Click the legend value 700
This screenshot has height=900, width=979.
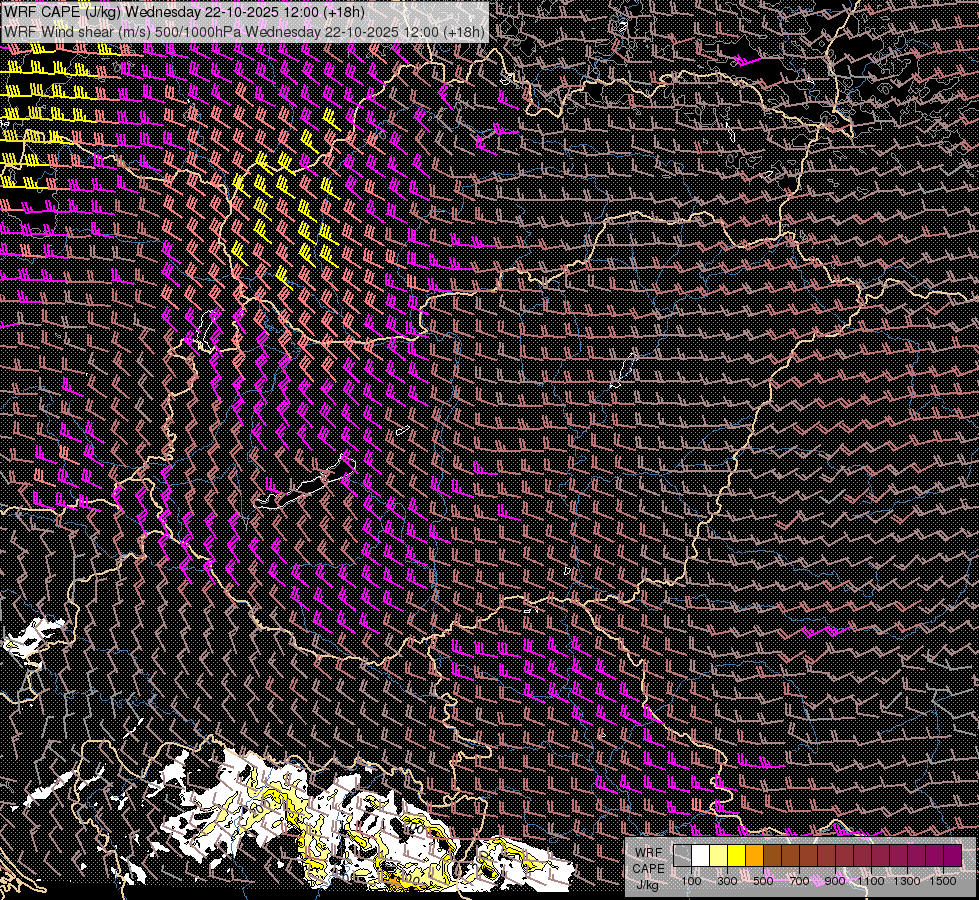click(x=799, y=881)
